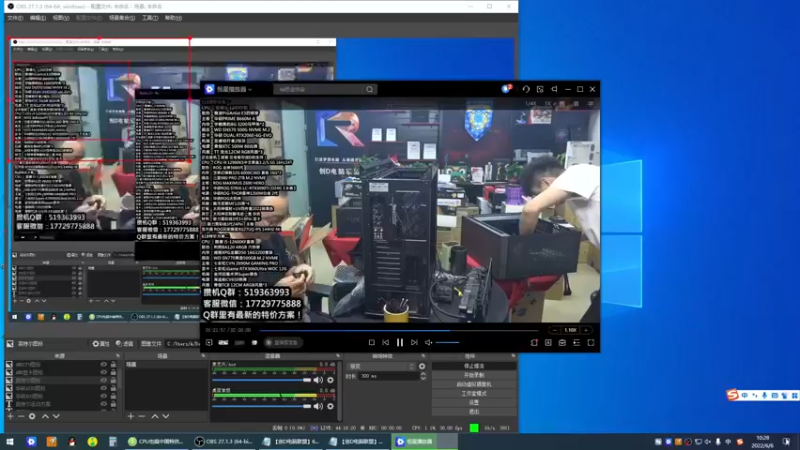Toggle the player's playlist panel icon

577,343
